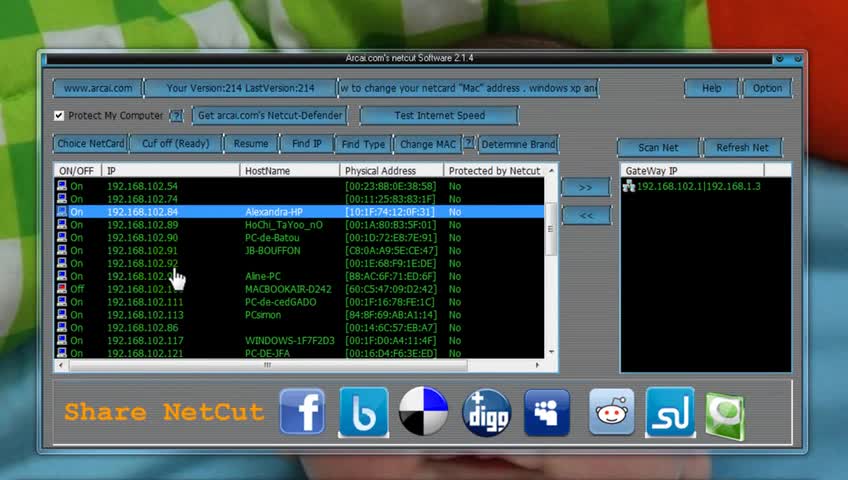
Task: Click the GateWay IP column header
Action: coord(692,171)
